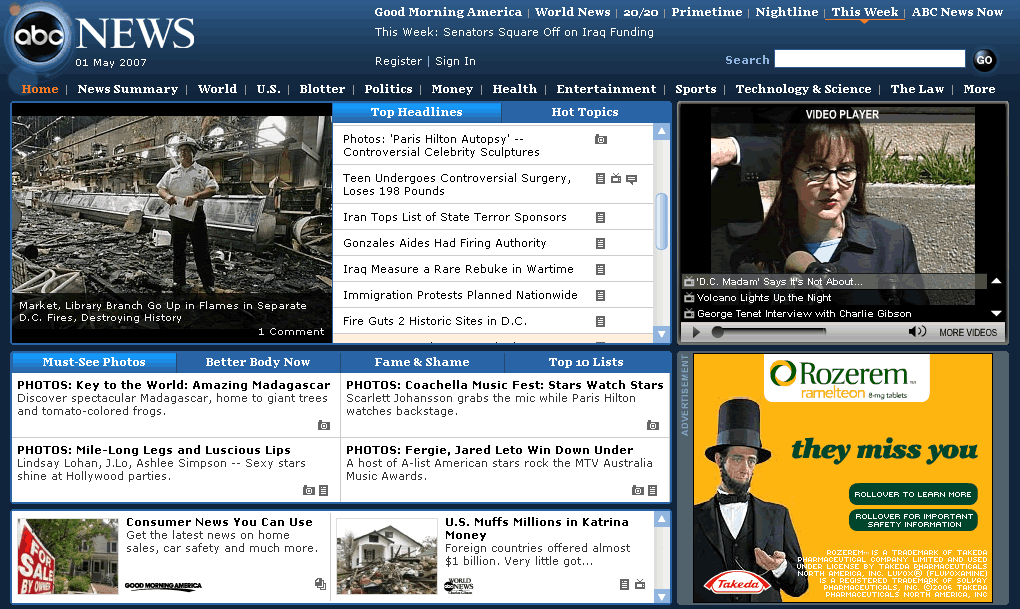1020x609 pixels.
Task: Open the More navigation menu
Action: [x=979, y=89]
